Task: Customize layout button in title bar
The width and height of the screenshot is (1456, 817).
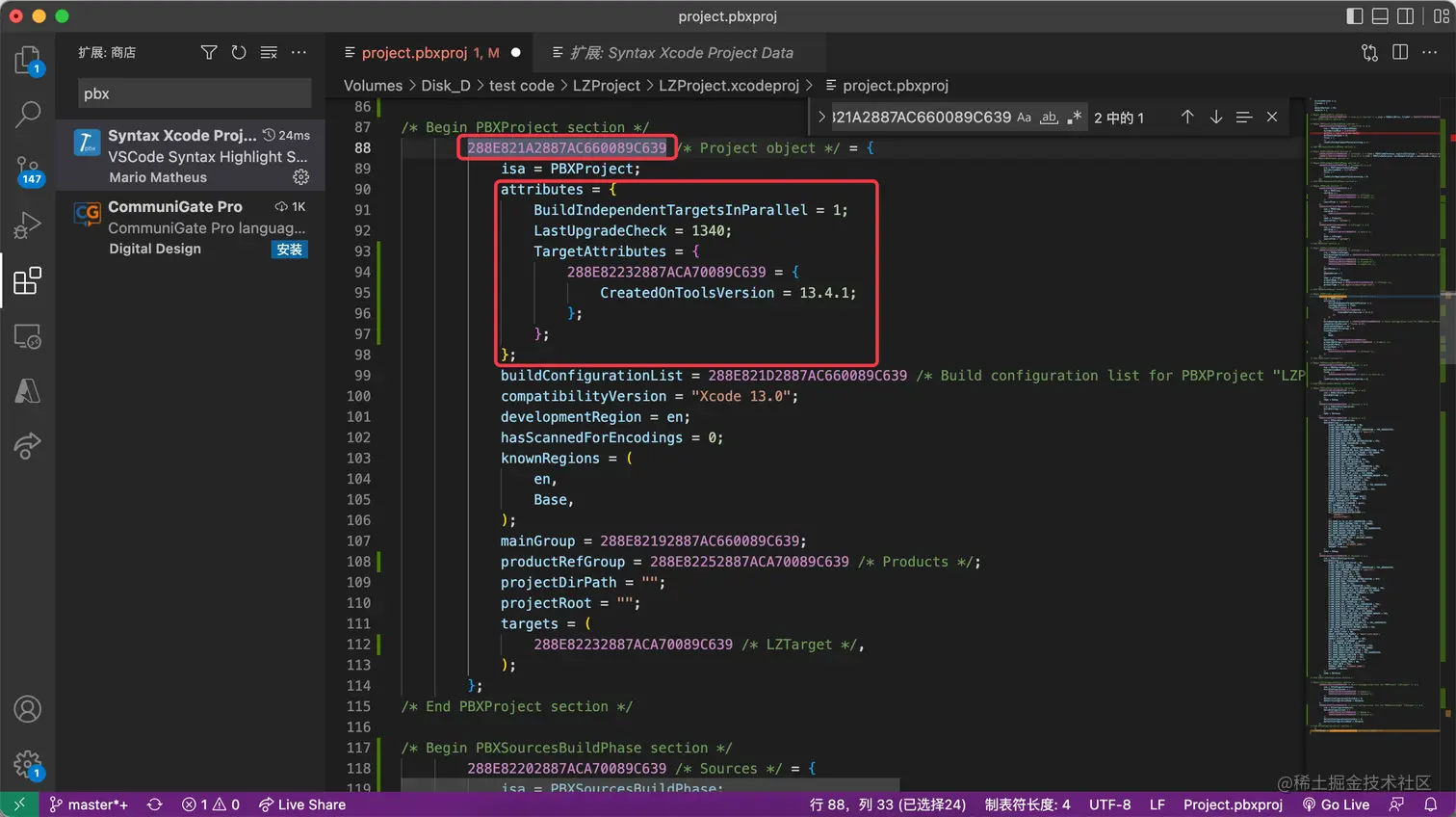Action: click(x=1442, y=15)
